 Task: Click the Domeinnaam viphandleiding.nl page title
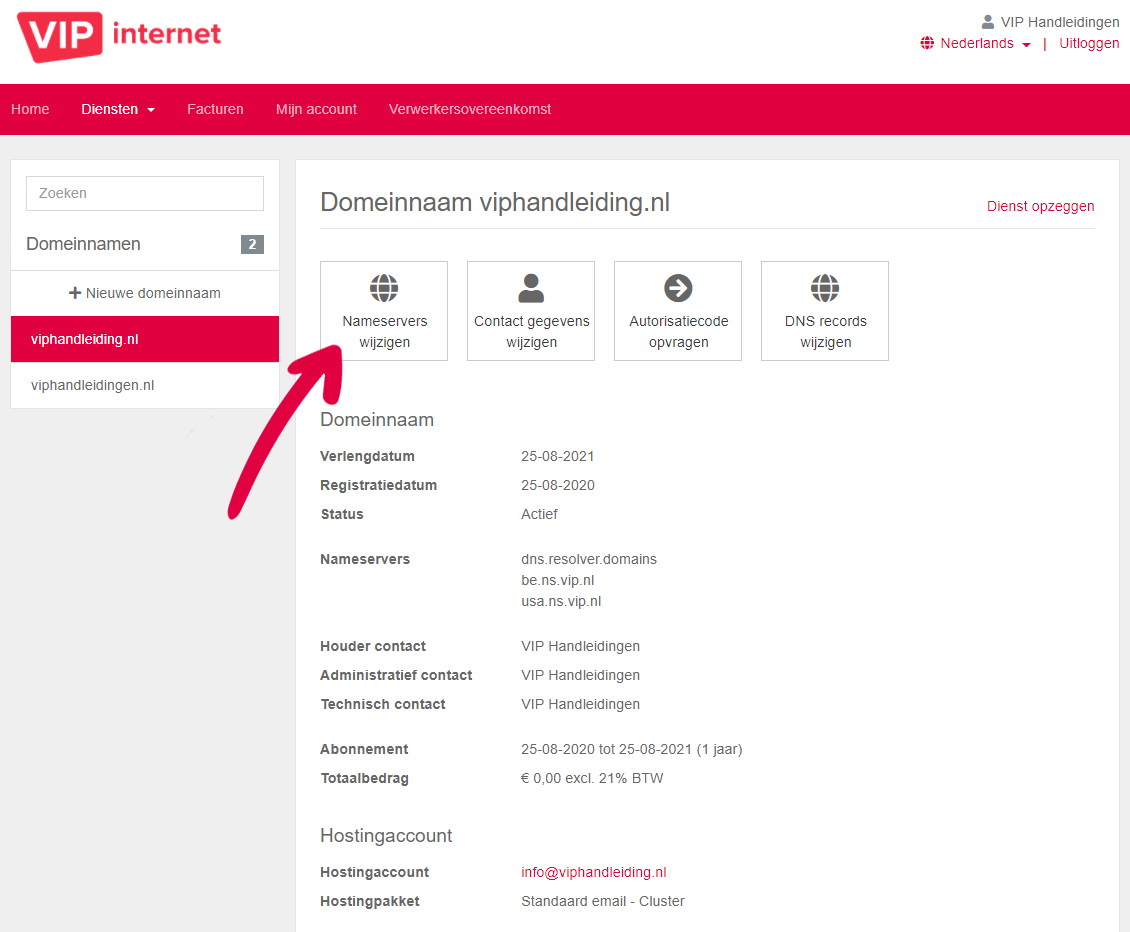click(495, 203)
